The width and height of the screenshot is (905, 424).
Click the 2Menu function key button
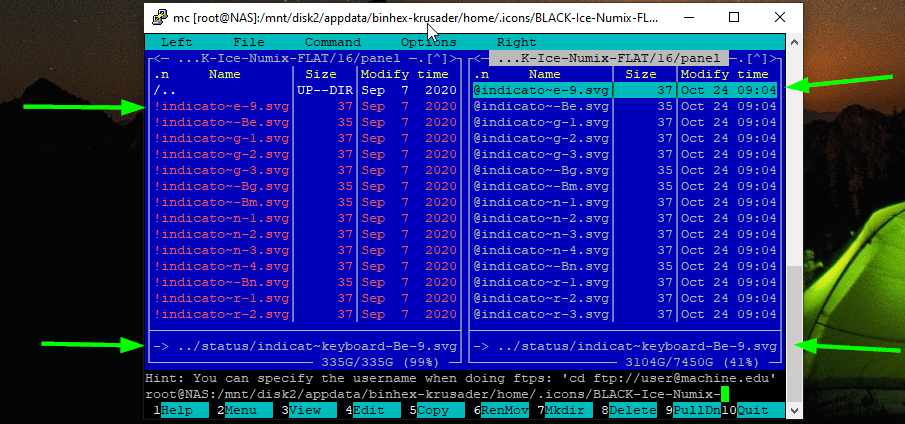click(x=245, y=410)
